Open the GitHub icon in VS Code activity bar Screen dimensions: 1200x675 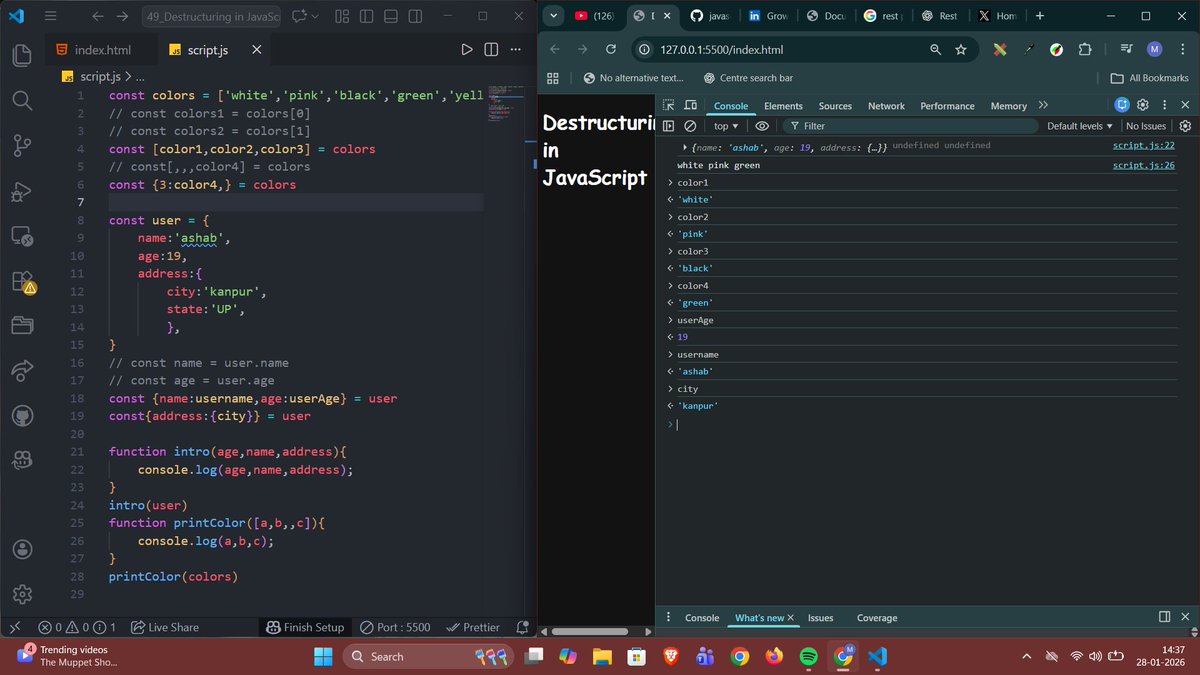tap(22, 415)
